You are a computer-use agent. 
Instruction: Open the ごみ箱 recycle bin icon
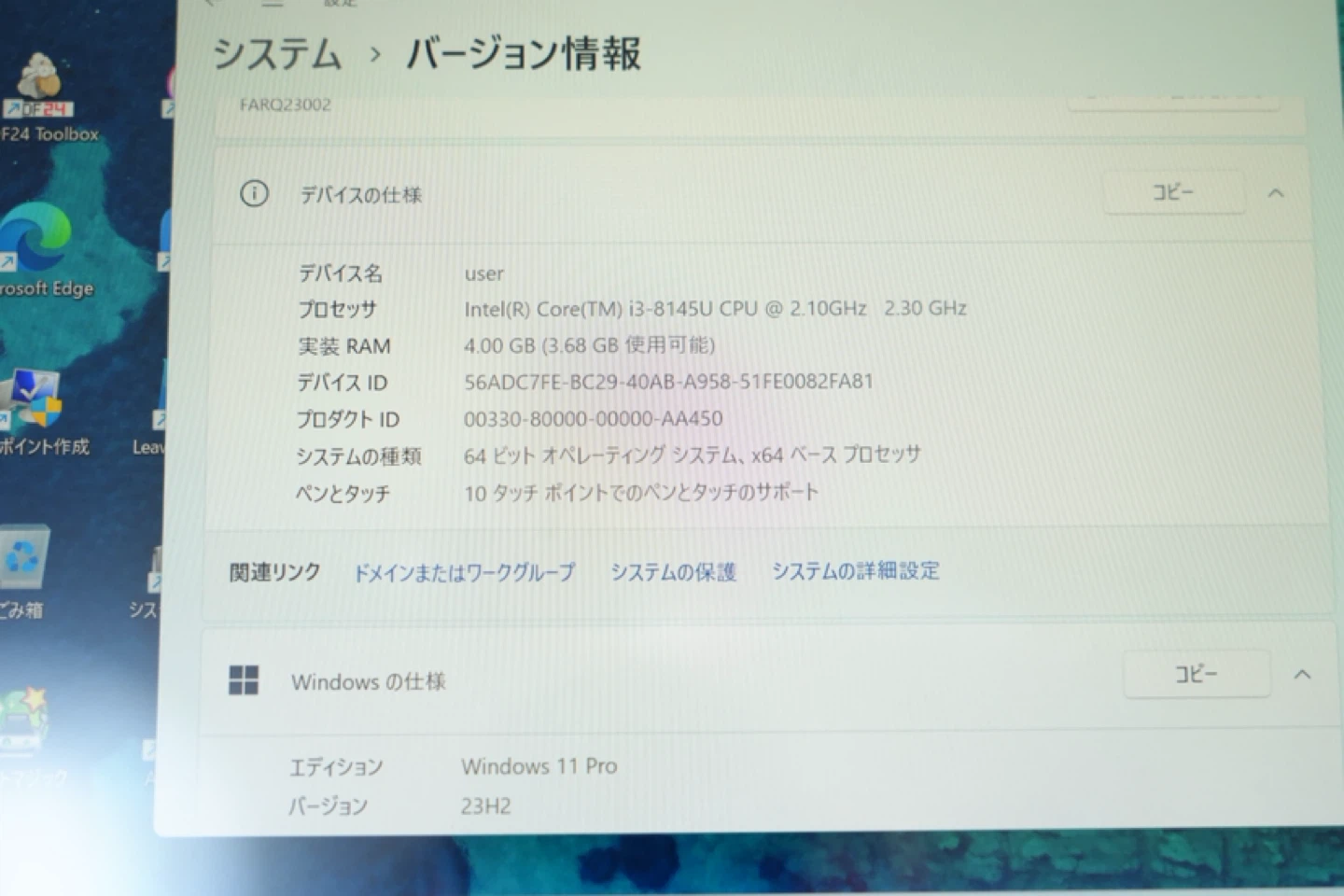point(22,571)
